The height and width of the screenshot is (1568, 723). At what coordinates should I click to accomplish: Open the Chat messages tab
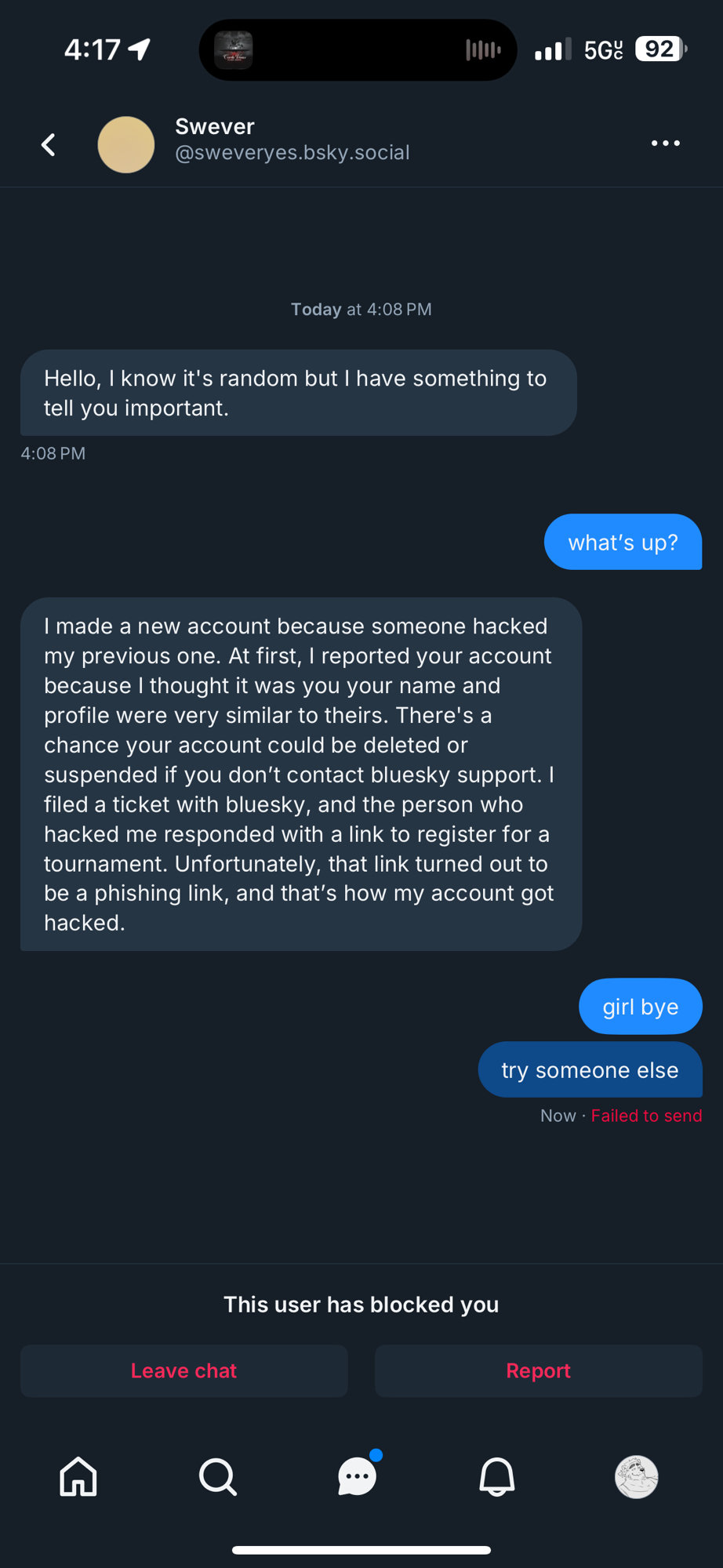click(358, 1477)
